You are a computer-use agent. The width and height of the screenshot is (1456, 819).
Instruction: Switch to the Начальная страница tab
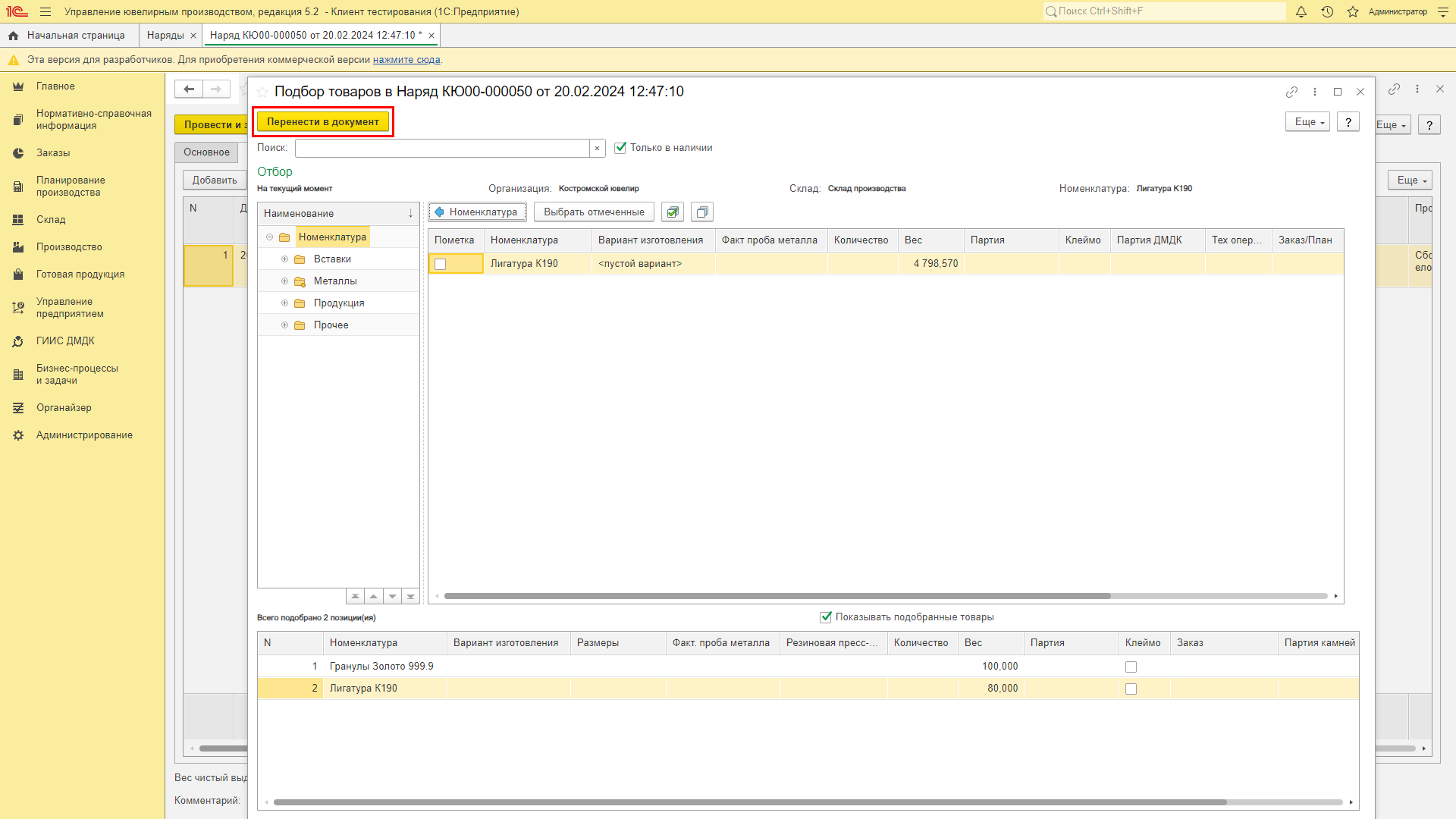69,36
